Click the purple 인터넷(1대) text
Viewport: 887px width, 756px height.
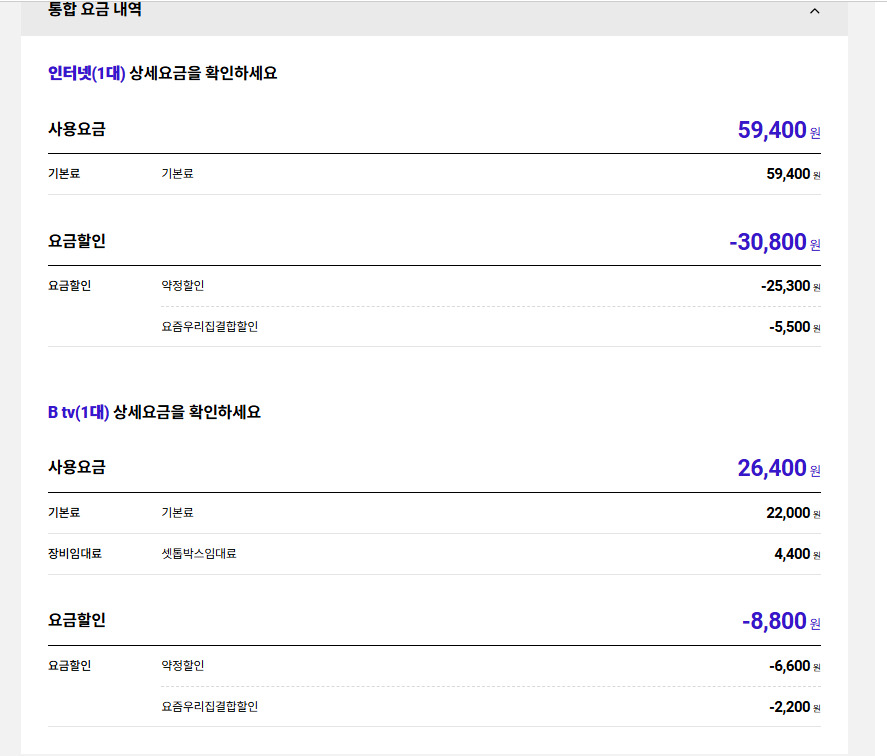pos(87,73)
